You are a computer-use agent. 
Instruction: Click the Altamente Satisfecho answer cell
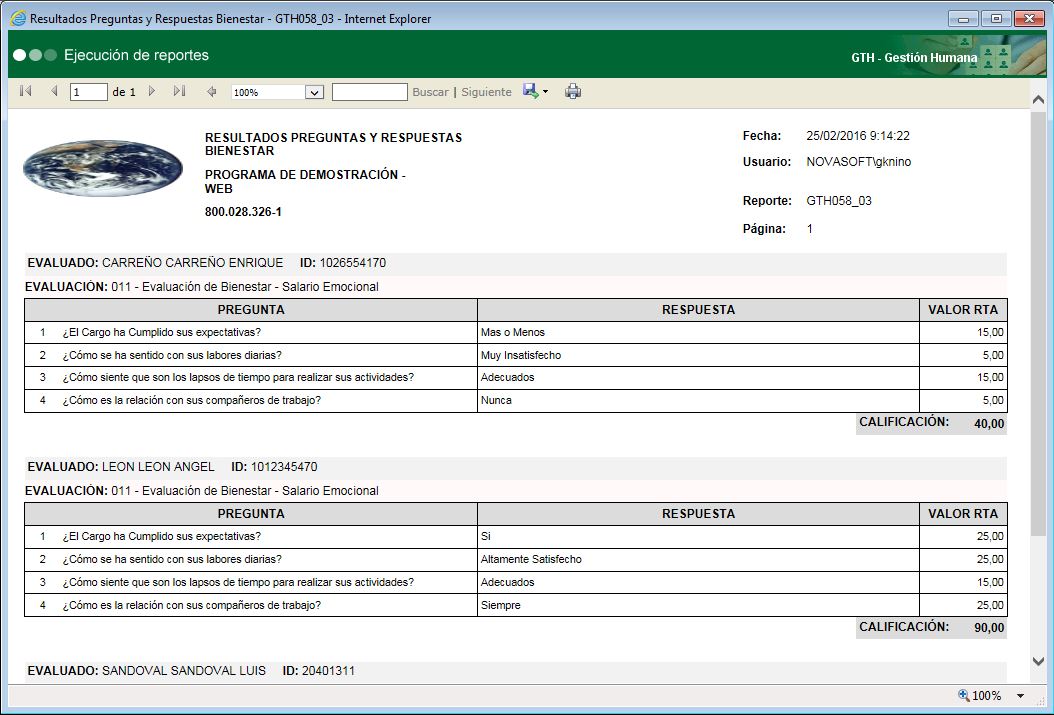pos(698,560)
